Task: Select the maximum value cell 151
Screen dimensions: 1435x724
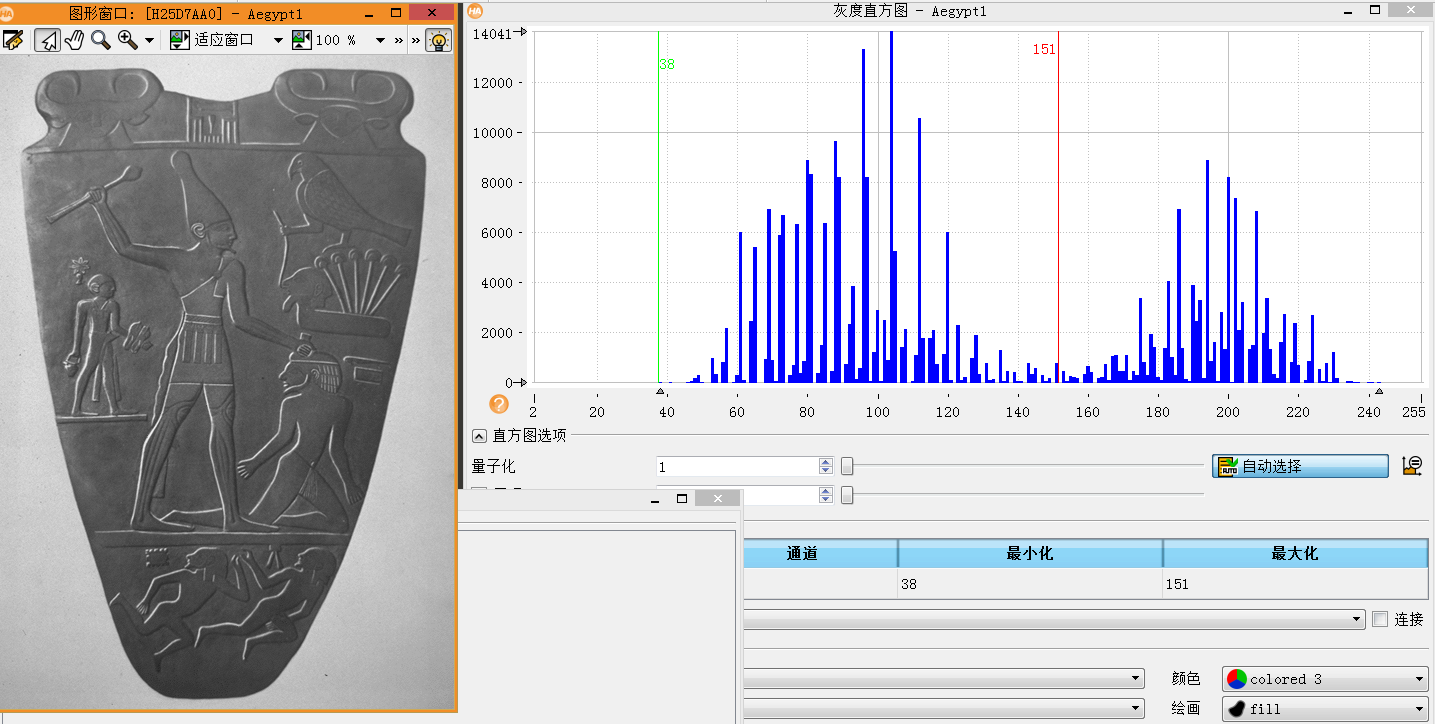Action: tap(1295, 584)
